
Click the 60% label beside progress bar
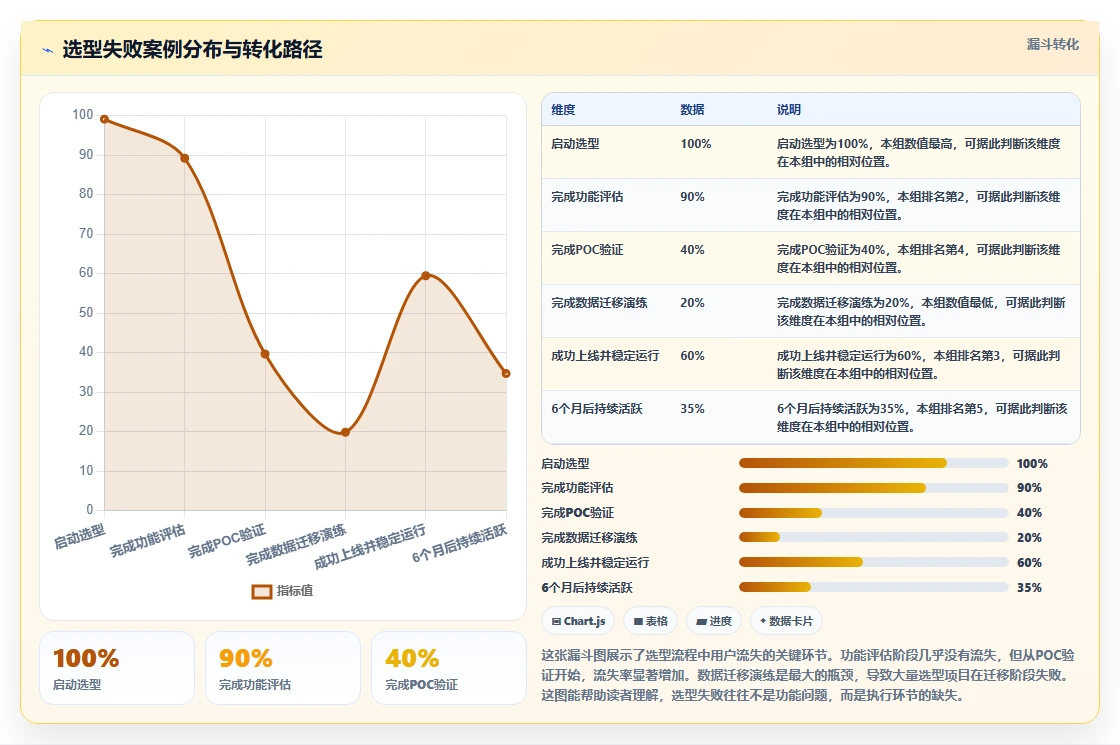[1029, 562]
